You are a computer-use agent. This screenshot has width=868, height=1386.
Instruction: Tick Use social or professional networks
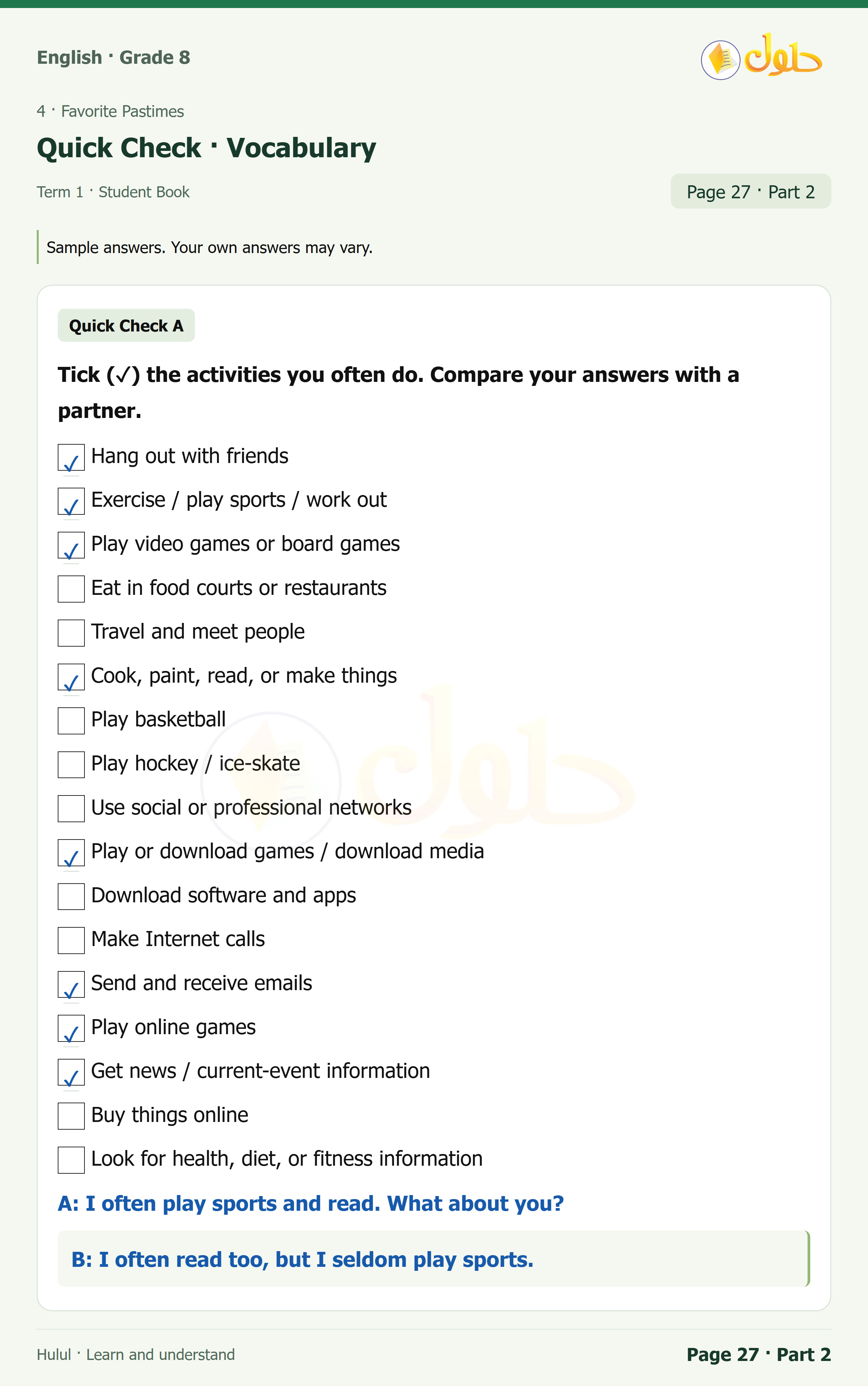pyautogui.click(x=71, y=808)
